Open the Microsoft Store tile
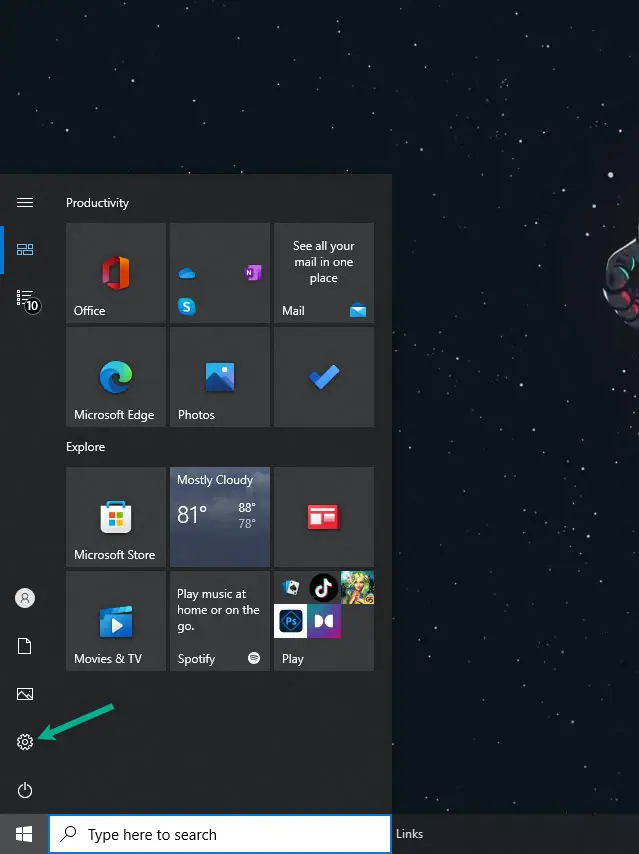 point(115,517)
